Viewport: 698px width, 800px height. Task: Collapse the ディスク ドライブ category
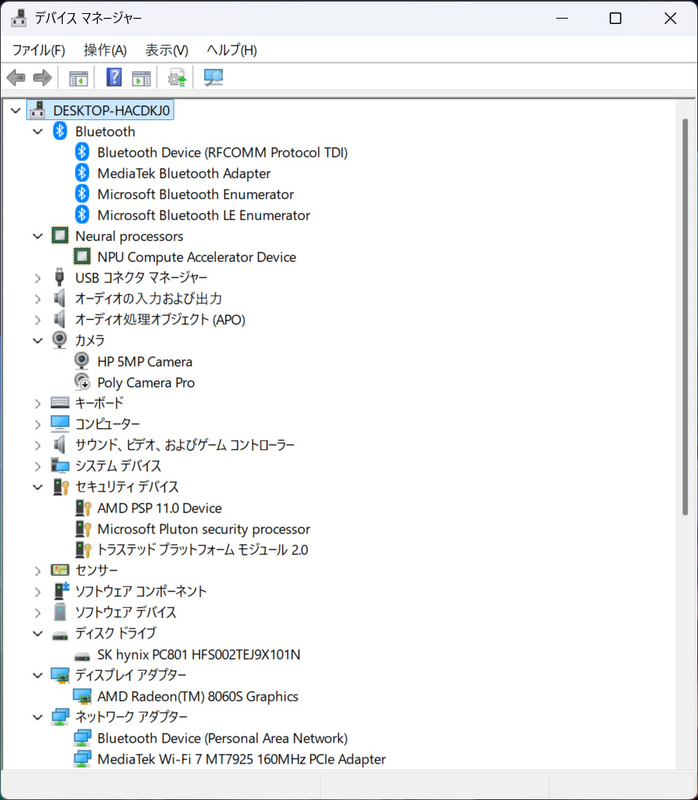tap(38, 633)
